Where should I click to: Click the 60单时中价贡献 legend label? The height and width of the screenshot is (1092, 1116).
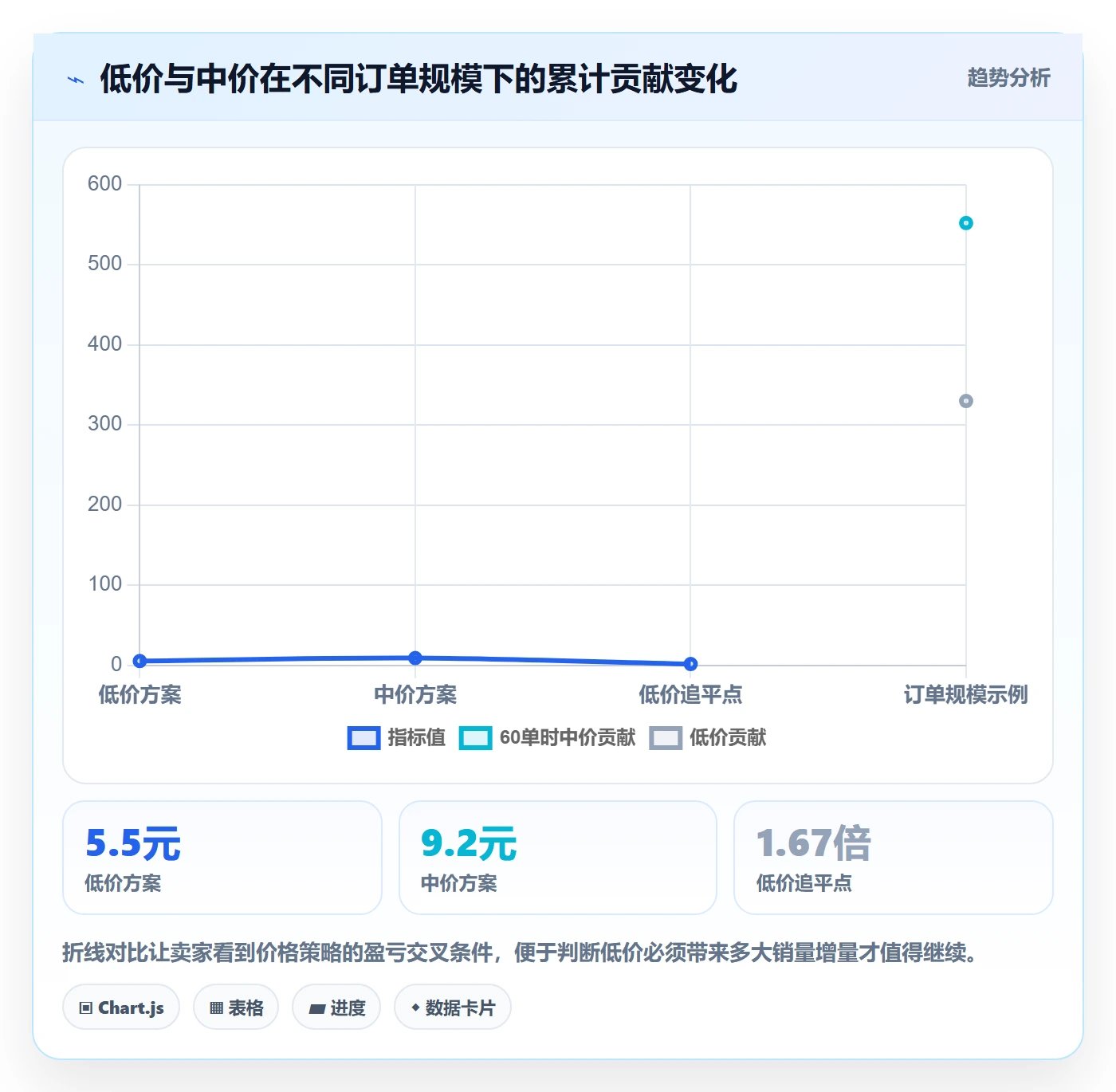(568, 738)
